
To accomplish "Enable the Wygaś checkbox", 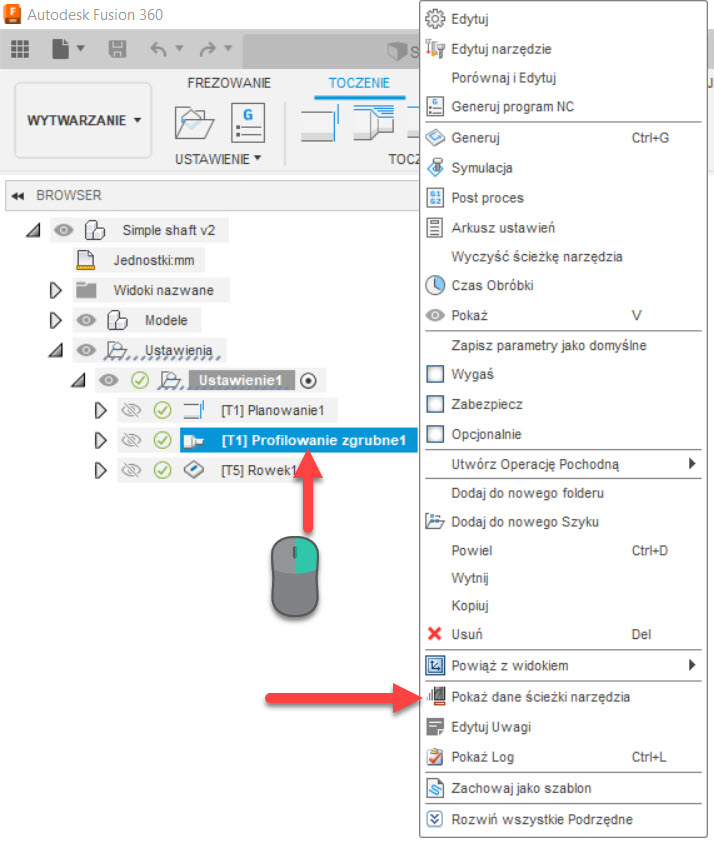I will [x=435, y=374].
